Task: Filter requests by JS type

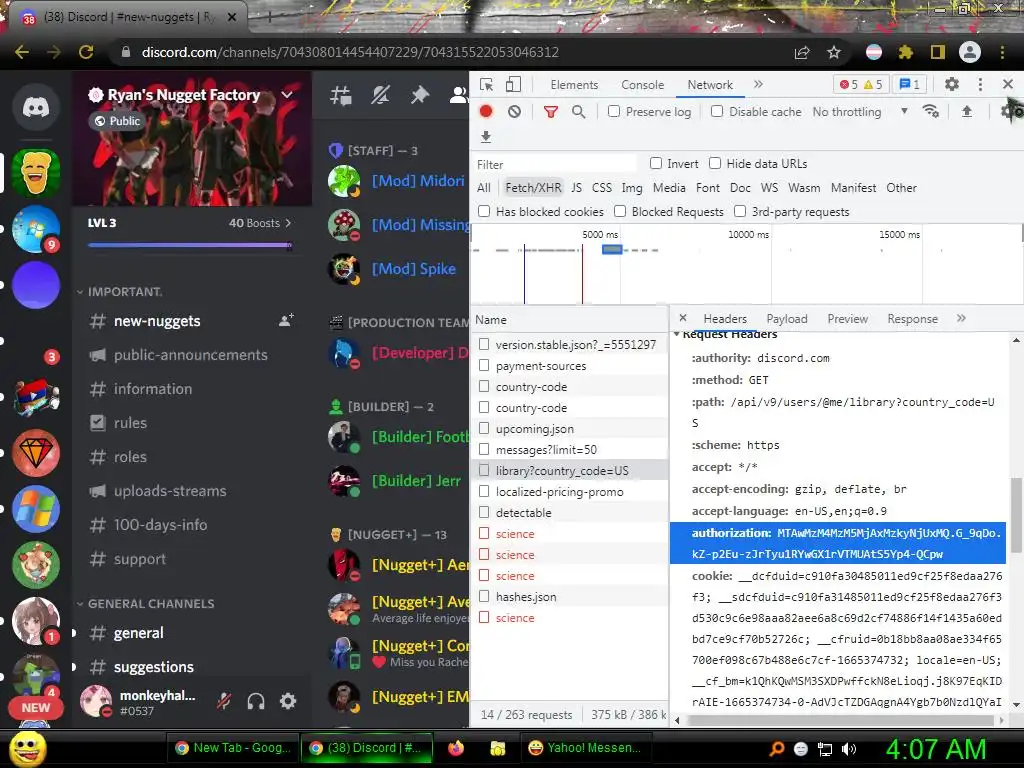Action: (577, 188)
